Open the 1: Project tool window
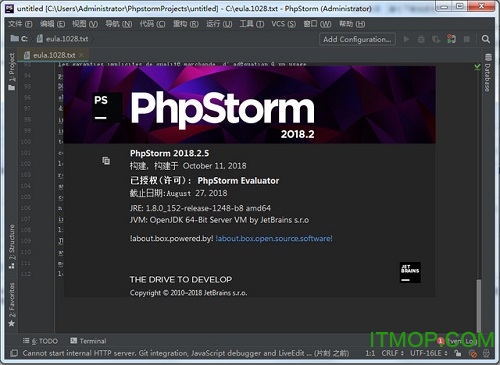 click(x=12, y=72)
